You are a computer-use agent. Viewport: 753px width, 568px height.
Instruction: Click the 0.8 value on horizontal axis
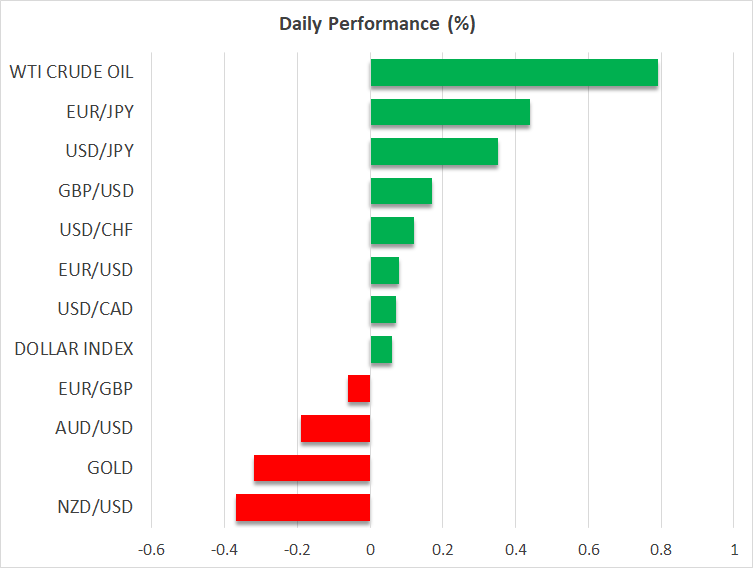tap(661, 549)
